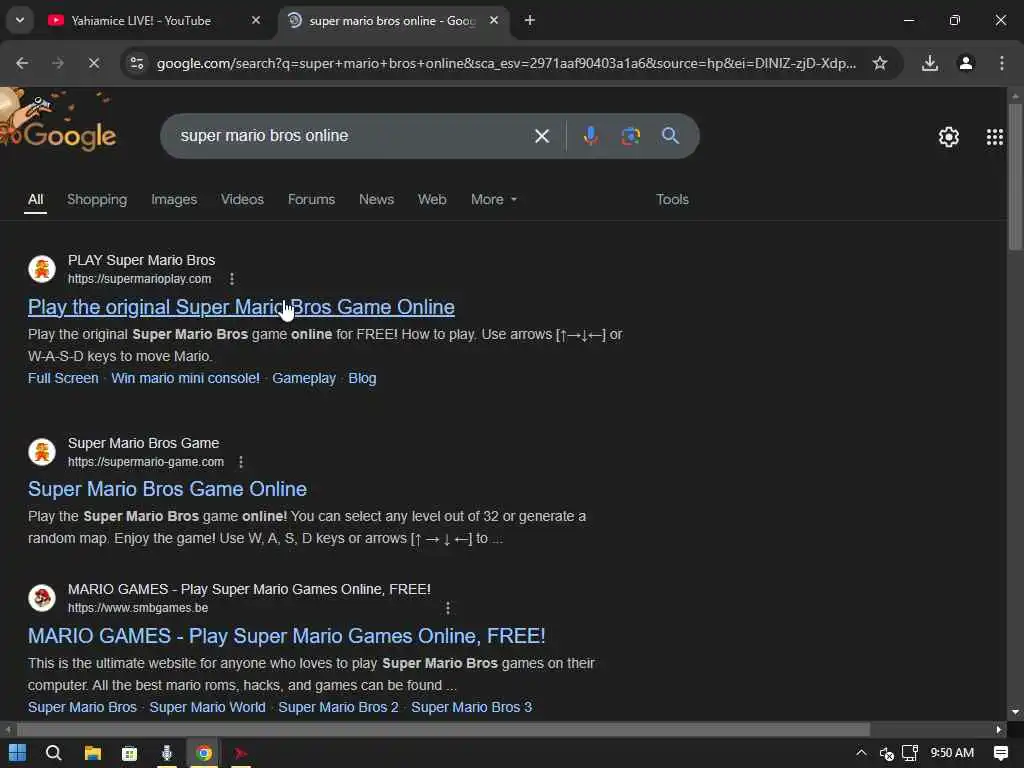Open the Blog sitelink
1024x768 pixels.
tap(362, 378)
